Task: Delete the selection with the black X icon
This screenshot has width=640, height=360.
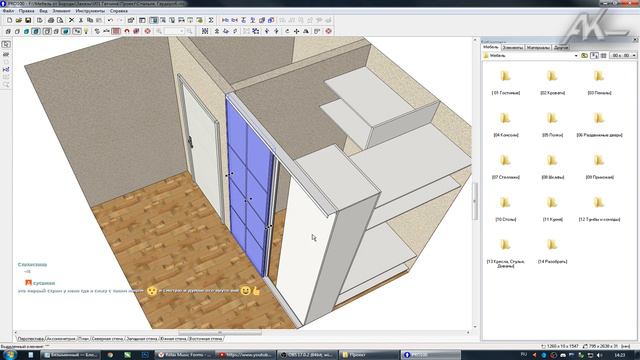Action: coord(71,20)
